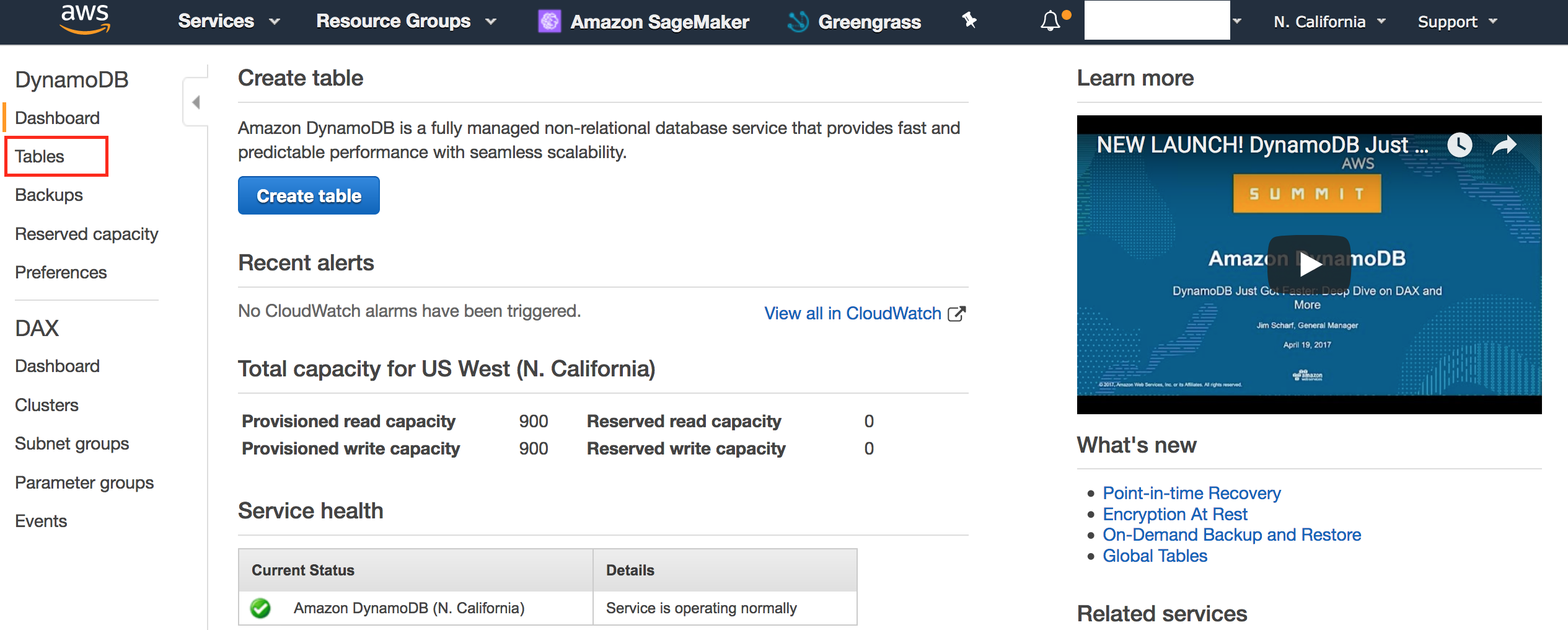
Task: Click the Create table button
Action: click(x=309, y=195)
